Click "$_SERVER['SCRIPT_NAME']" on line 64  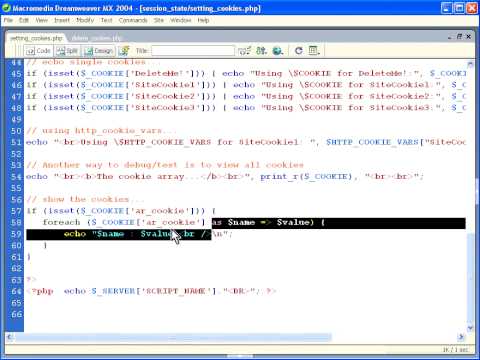click(x=154, y=291)
